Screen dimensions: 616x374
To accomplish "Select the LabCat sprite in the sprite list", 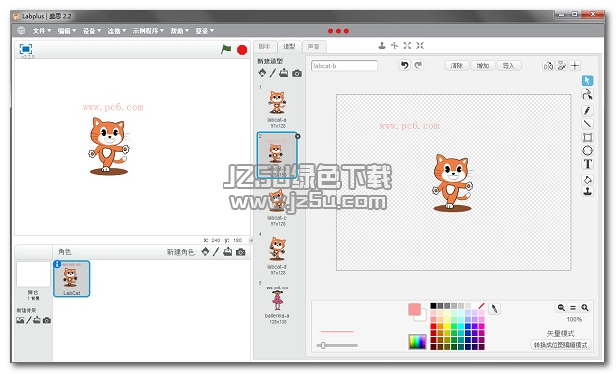I will tap(72, 278).
